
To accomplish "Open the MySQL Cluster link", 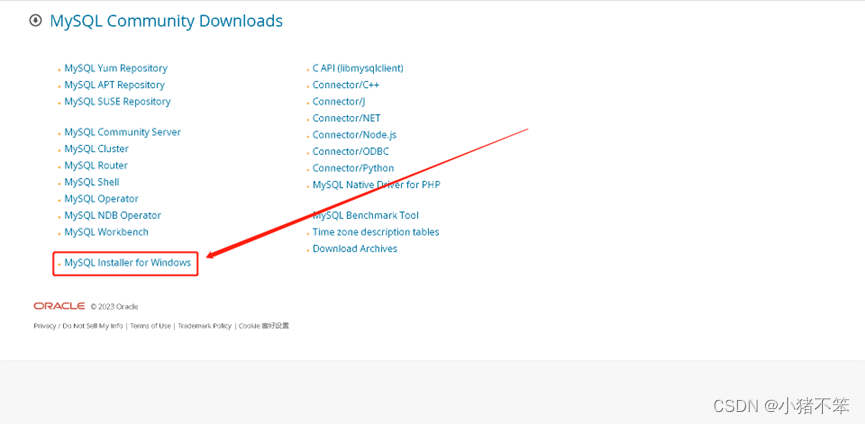I will click(97, 149).
